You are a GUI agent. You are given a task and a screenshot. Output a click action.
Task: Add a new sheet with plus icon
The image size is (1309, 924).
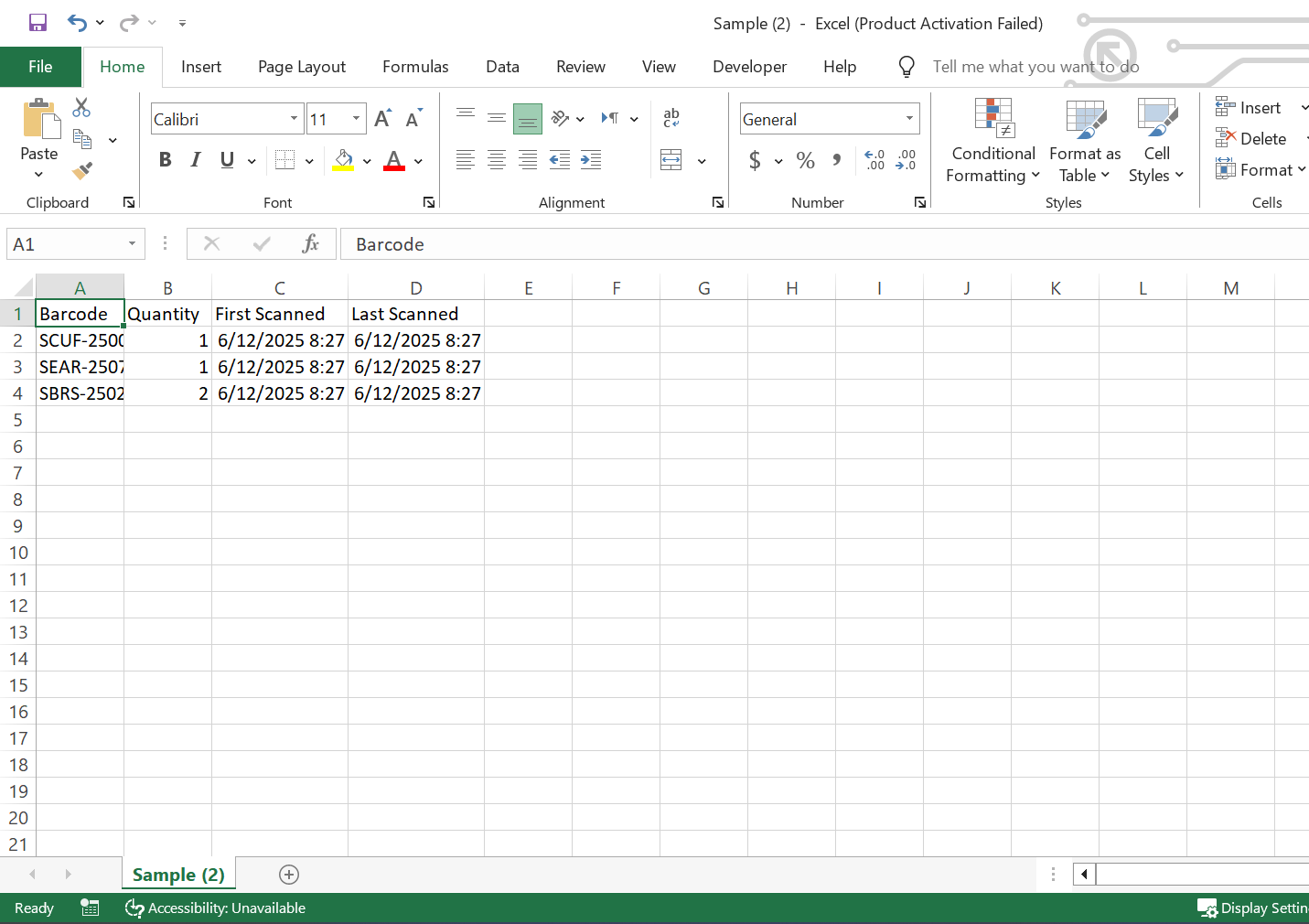(x=289, y=875)
